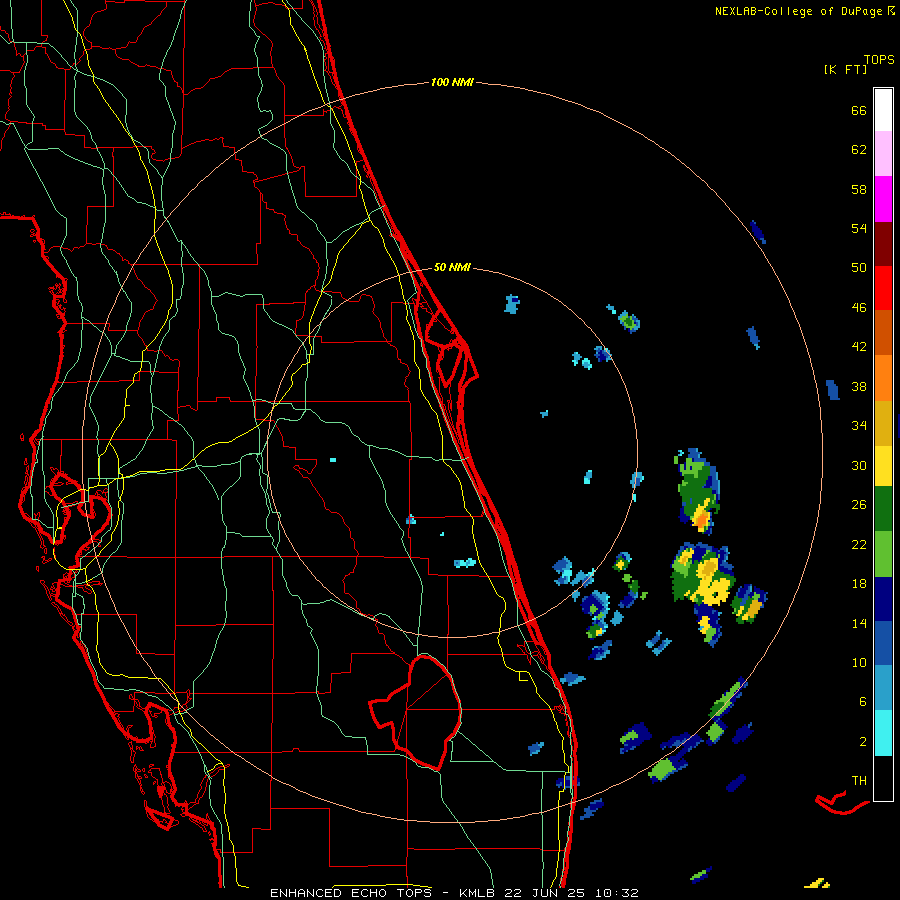Click legend value "54"
Viewport: 900px width, 900px height.
coord(859,228)
